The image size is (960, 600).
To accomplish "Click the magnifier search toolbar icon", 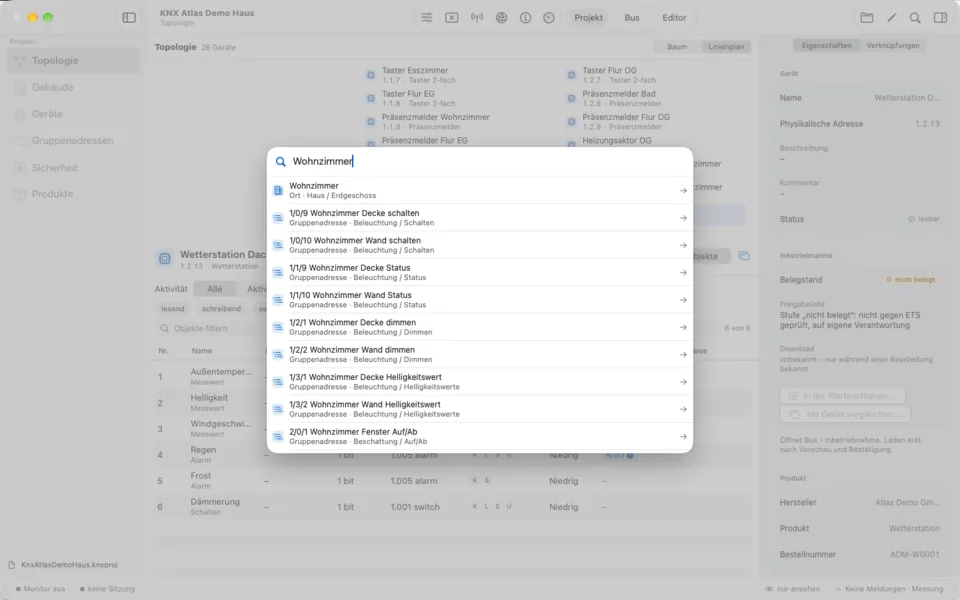I will [915, 18].
